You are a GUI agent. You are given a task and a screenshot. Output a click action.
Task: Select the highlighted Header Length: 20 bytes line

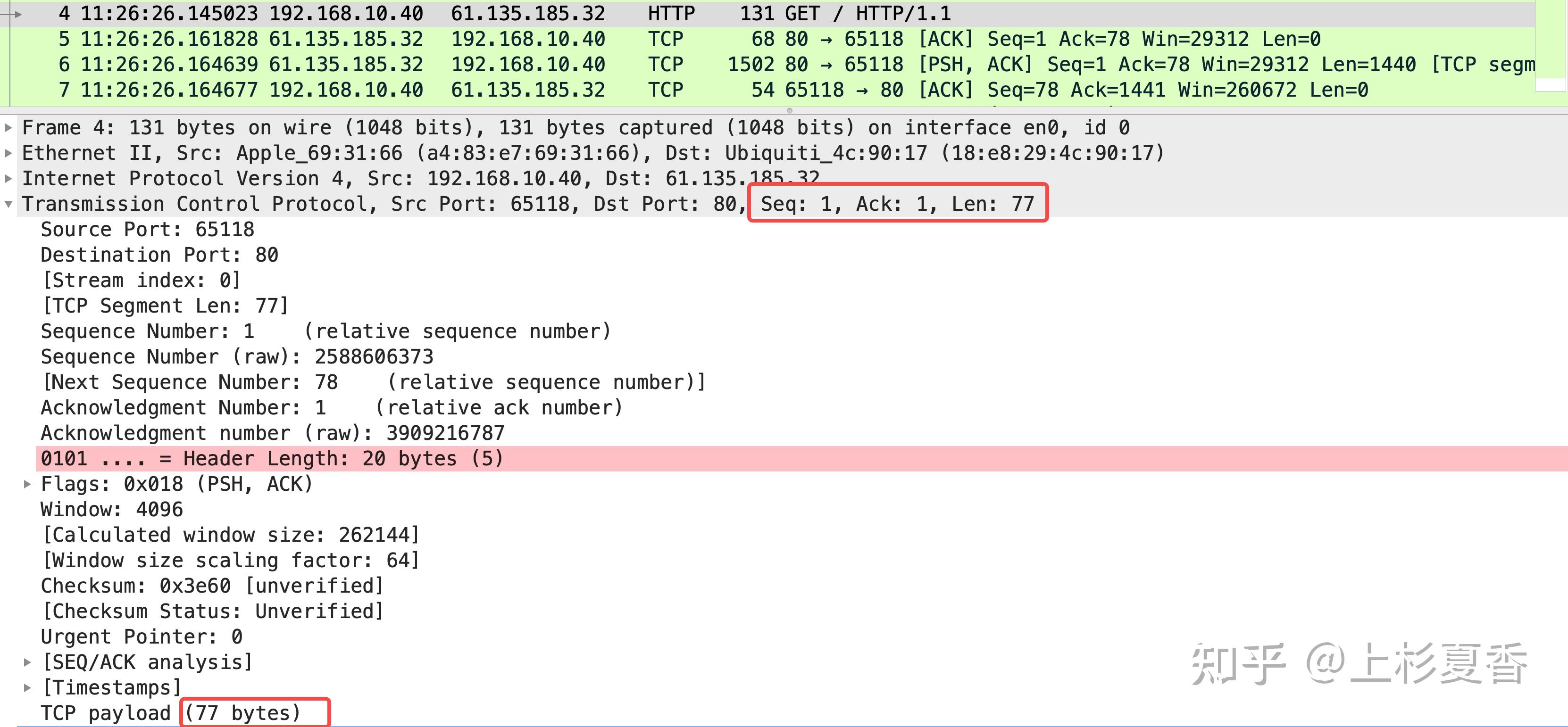tap(272, 459)
